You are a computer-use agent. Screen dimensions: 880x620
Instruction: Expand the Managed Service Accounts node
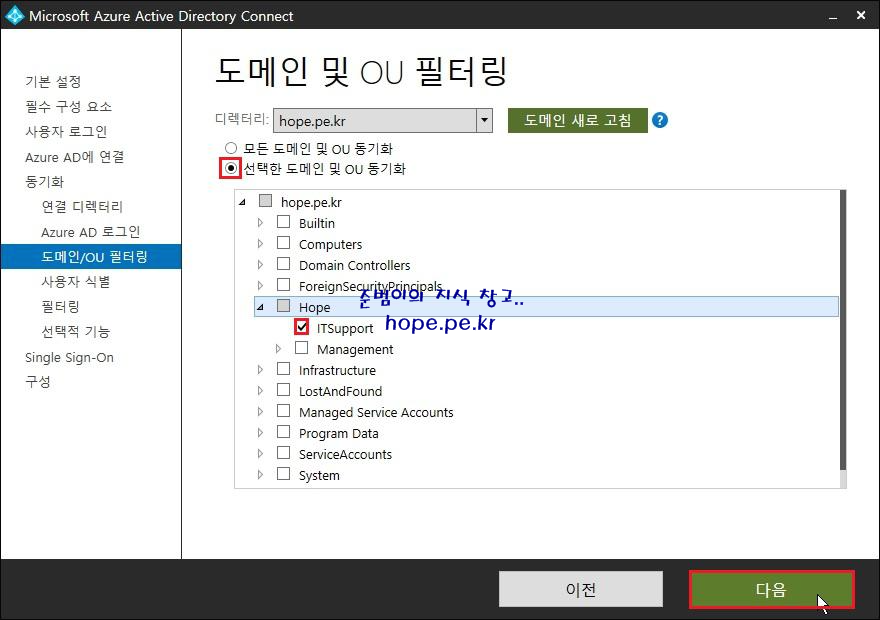pos(260,412)
